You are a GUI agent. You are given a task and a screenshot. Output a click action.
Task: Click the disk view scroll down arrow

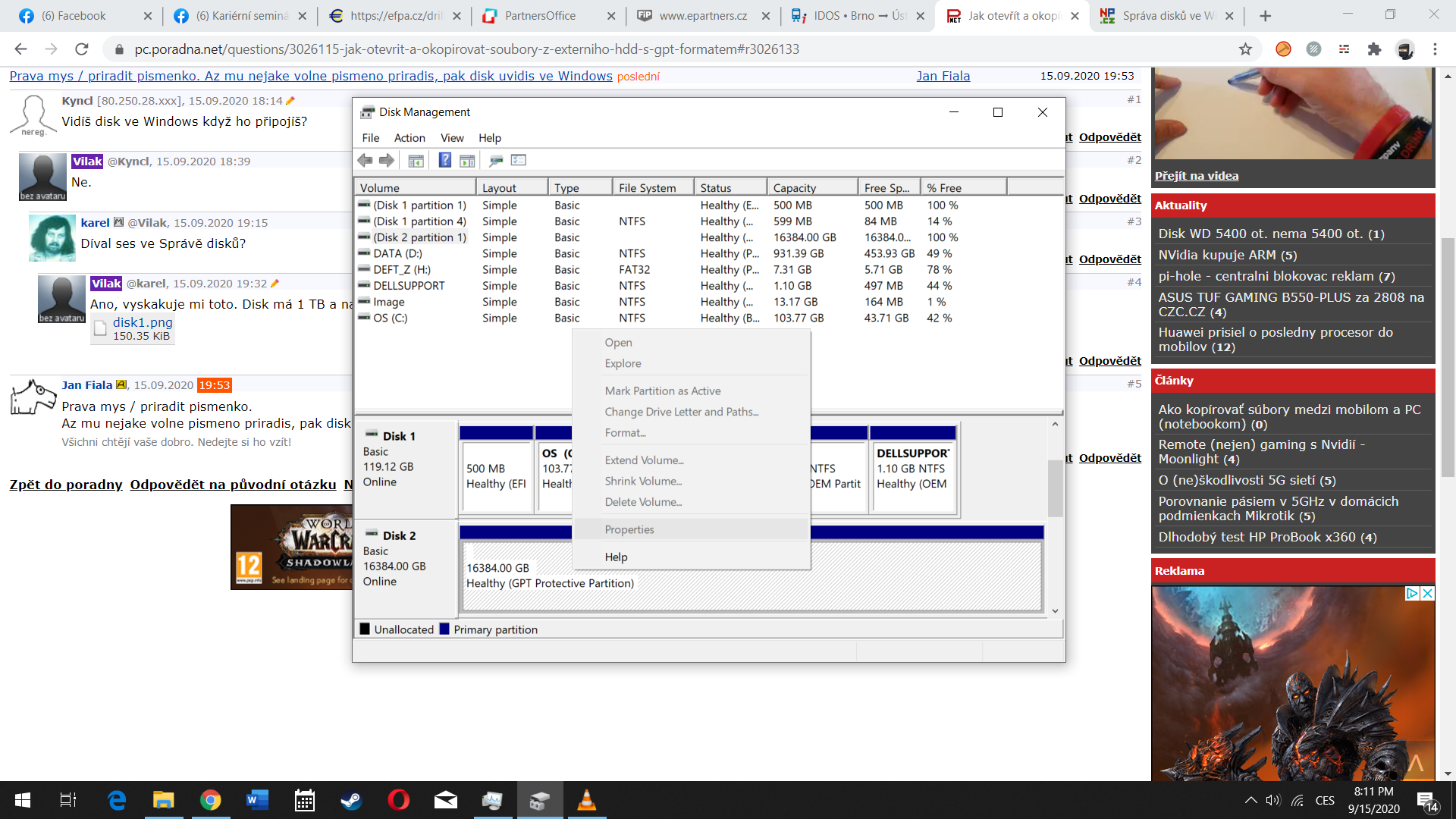[1055, 611]
